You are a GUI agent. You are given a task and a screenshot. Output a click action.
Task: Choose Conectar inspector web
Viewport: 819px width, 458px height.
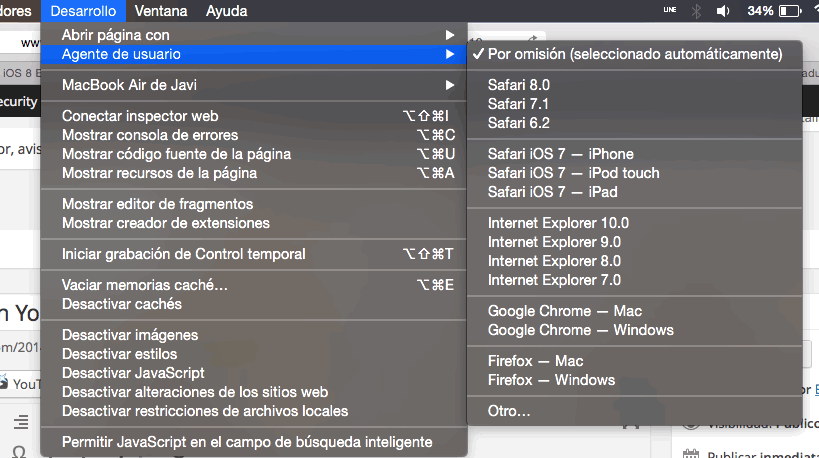tap(254, 116)
